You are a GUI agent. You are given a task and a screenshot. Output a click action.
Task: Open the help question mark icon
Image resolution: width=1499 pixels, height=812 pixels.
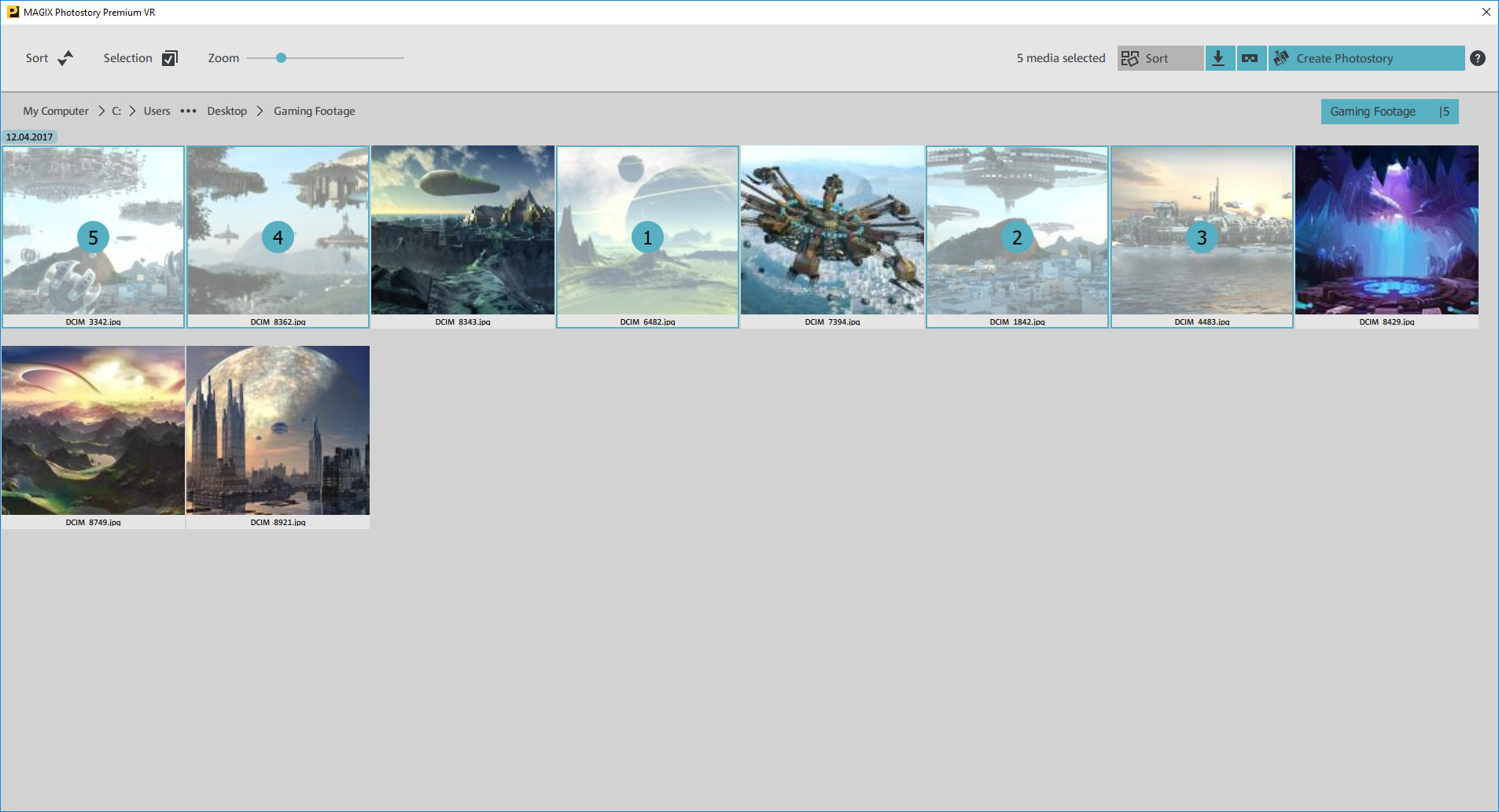click(x=1478, y=57)
